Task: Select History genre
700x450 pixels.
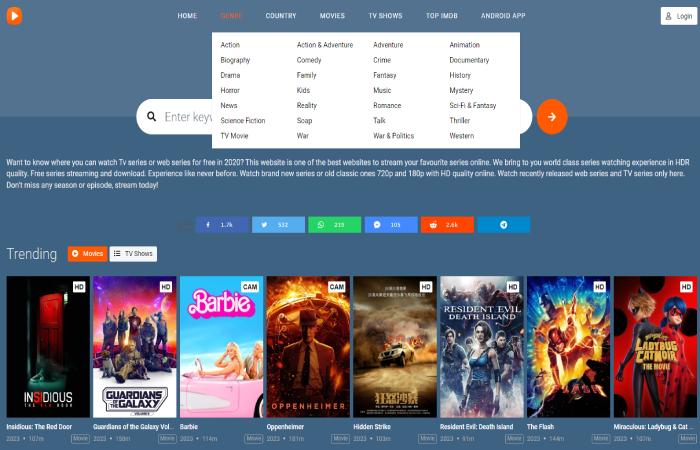Action: pyautogui.click(x=460, y=75)
